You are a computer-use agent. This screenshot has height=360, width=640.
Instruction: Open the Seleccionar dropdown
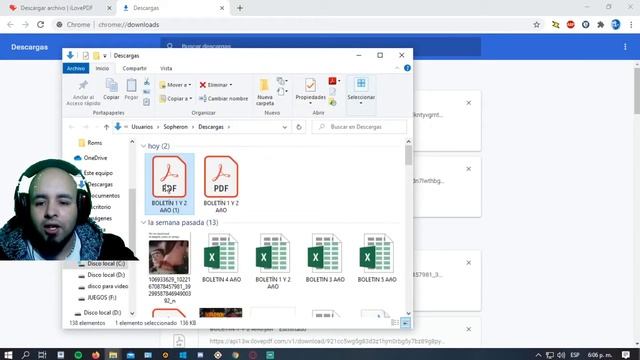[361, 91]
